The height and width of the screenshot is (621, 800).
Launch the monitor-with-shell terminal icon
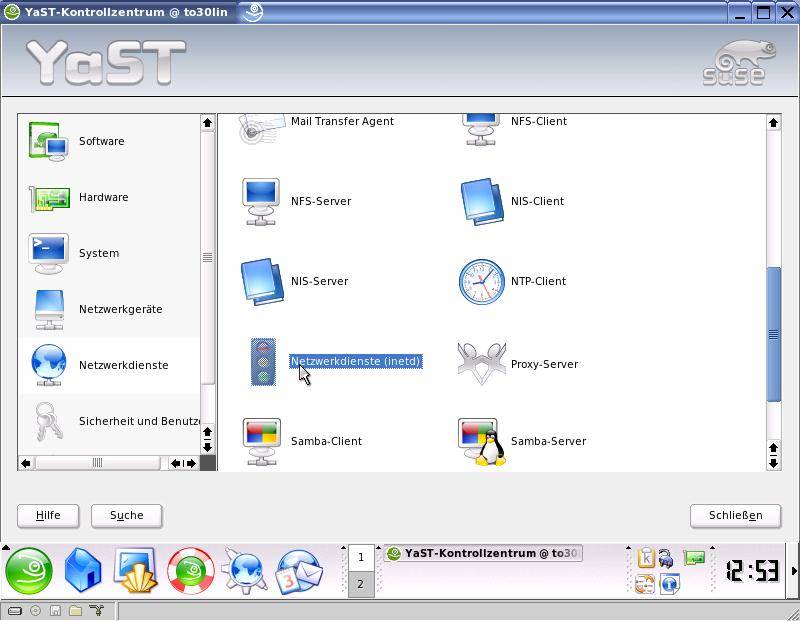(x=136, y=571)
